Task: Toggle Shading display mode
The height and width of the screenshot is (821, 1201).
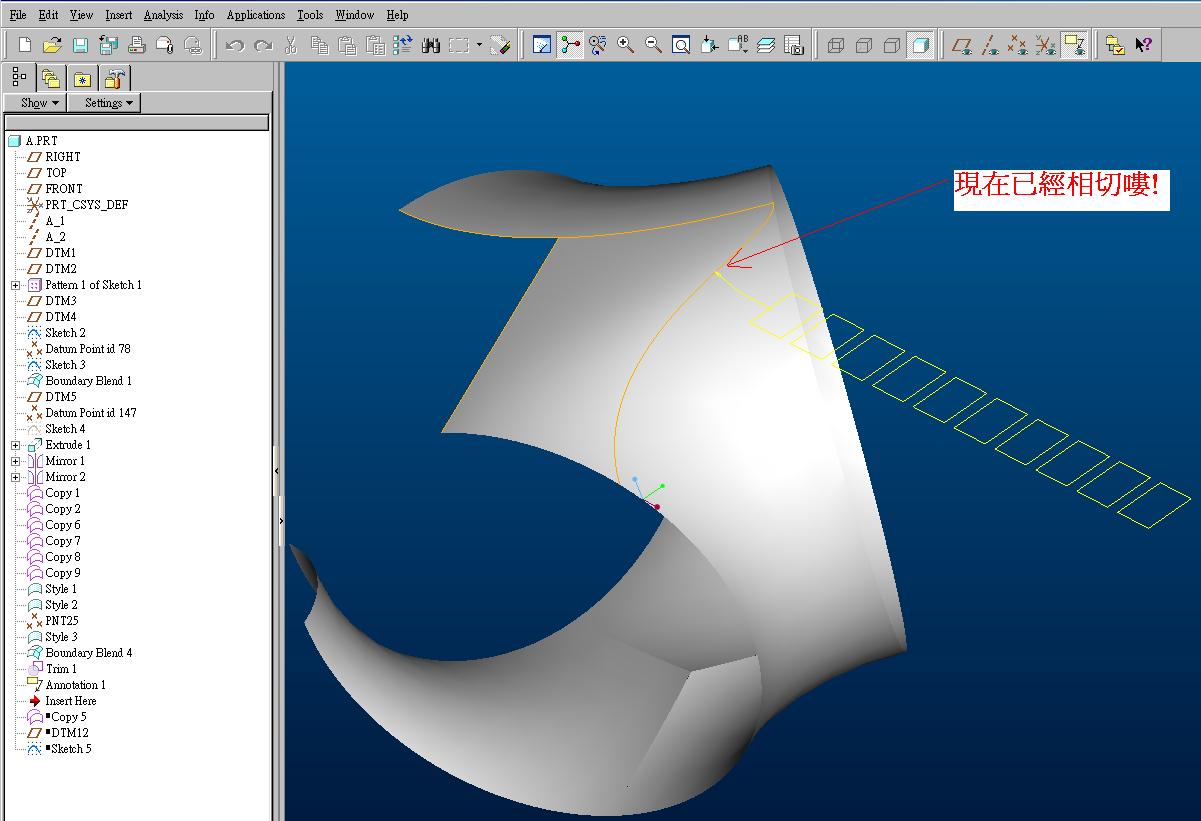Action: (920, 45)
